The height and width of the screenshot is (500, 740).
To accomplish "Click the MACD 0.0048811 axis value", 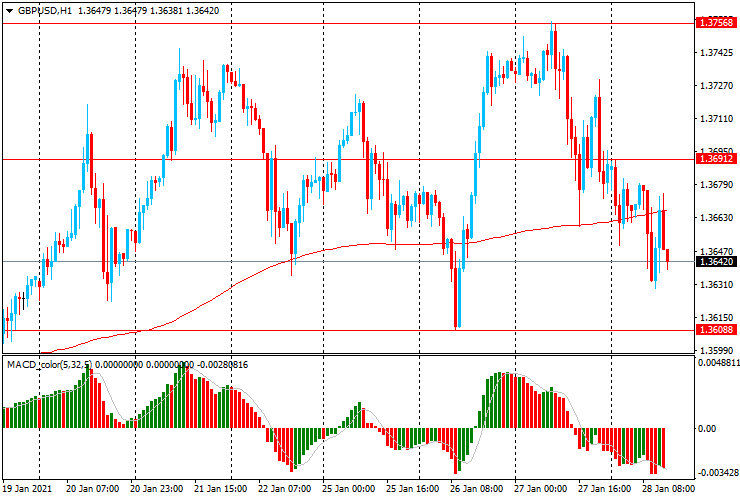I will tap(719, 363).
